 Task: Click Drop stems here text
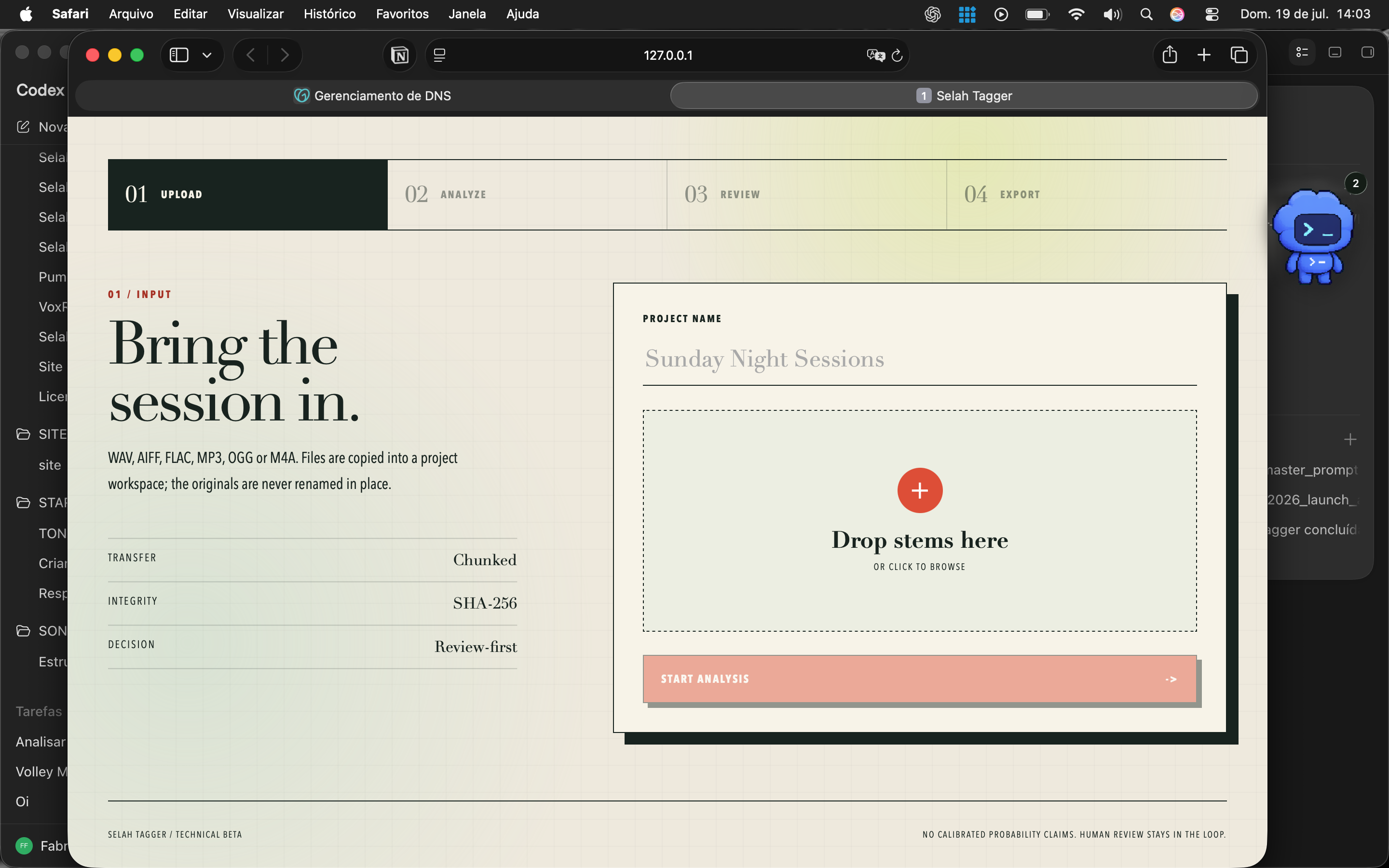pos(920,540)
